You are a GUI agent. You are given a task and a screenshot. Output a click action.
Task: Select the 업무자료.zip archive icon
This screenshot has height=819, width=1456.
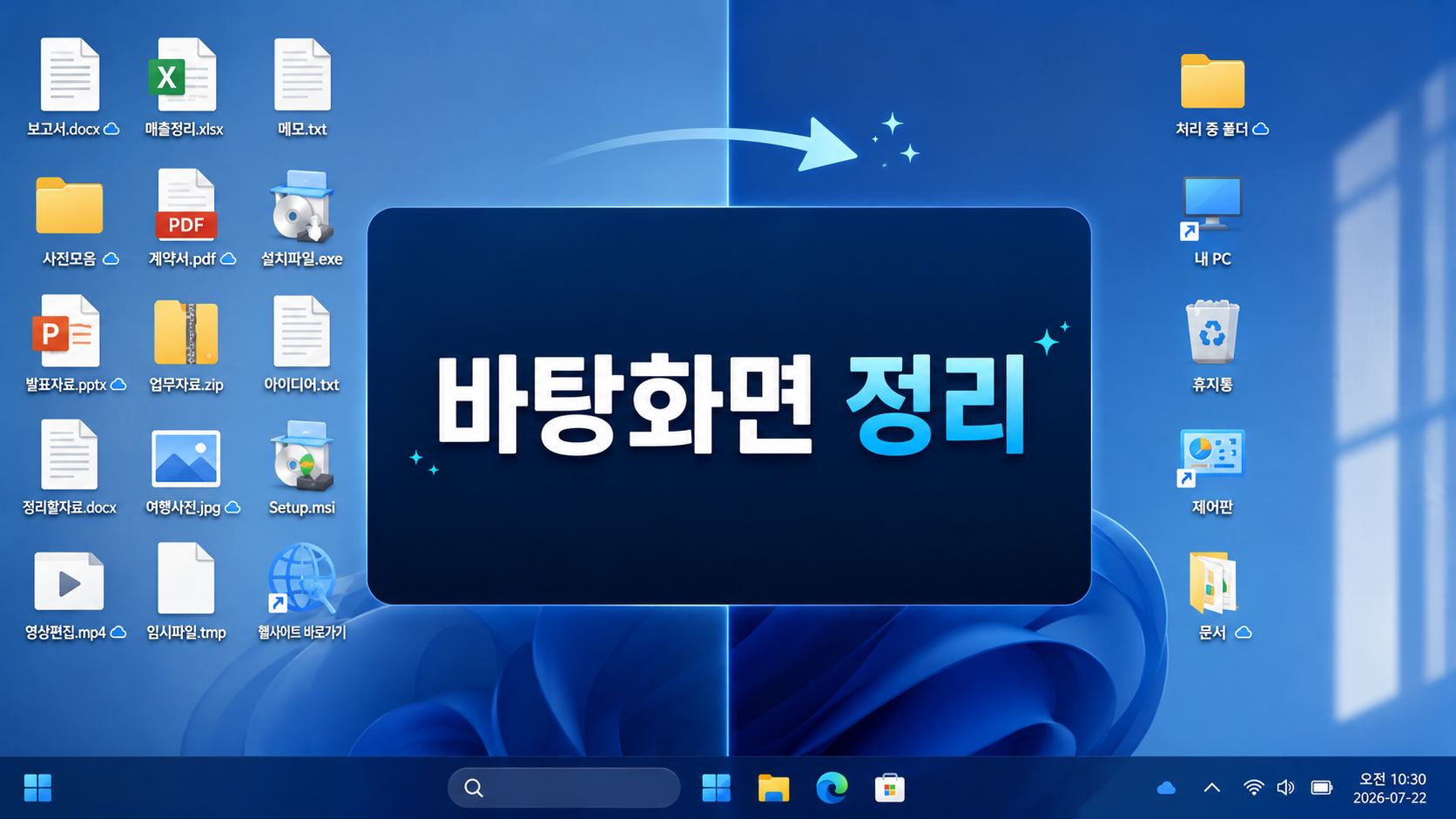click(x=185, y=332)
